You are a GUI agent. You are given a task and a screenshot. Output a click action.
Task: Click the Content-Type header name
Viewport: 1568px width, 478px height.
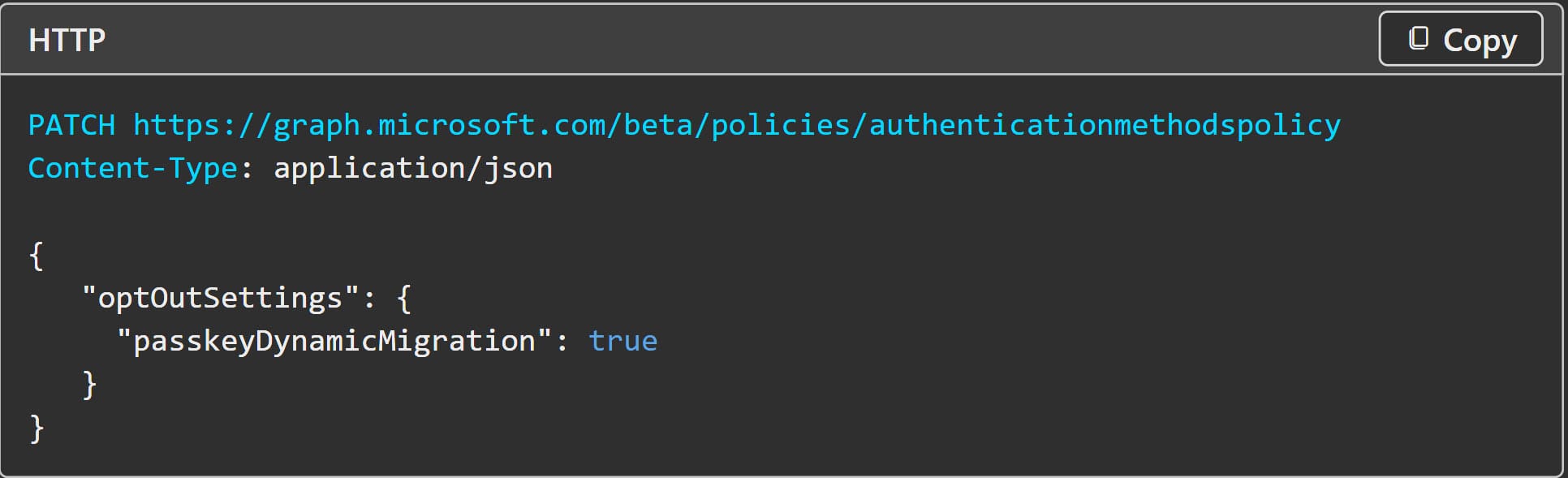click(133, 168)
